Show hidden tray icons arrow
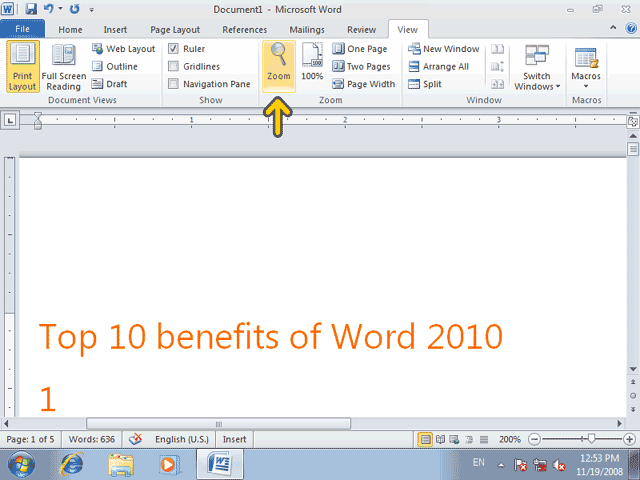Viewport: 640px width, 480px height. coord(501,465)
